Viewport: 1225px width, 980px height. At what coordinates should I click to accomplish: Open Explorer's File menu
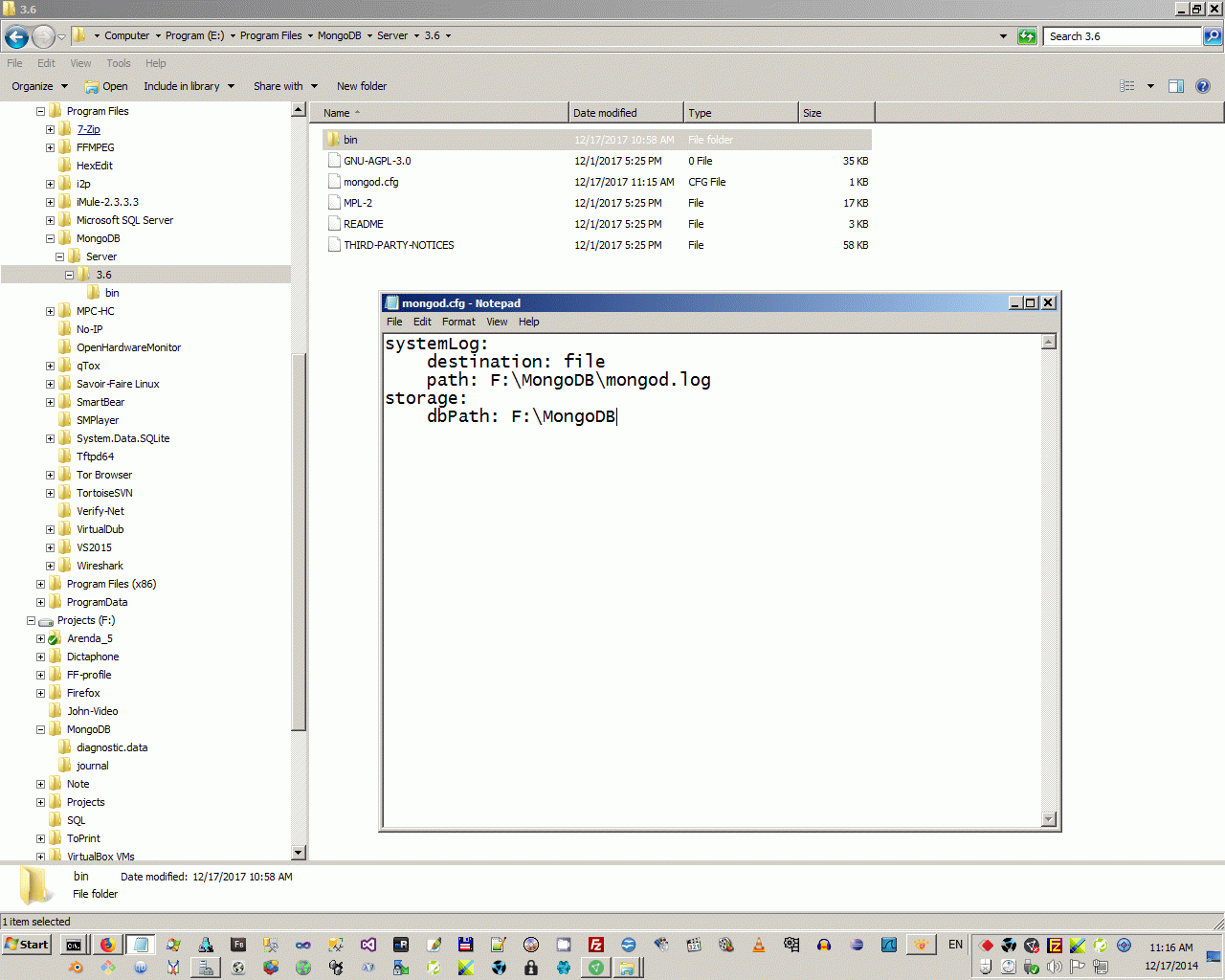[x=14, y=63]
